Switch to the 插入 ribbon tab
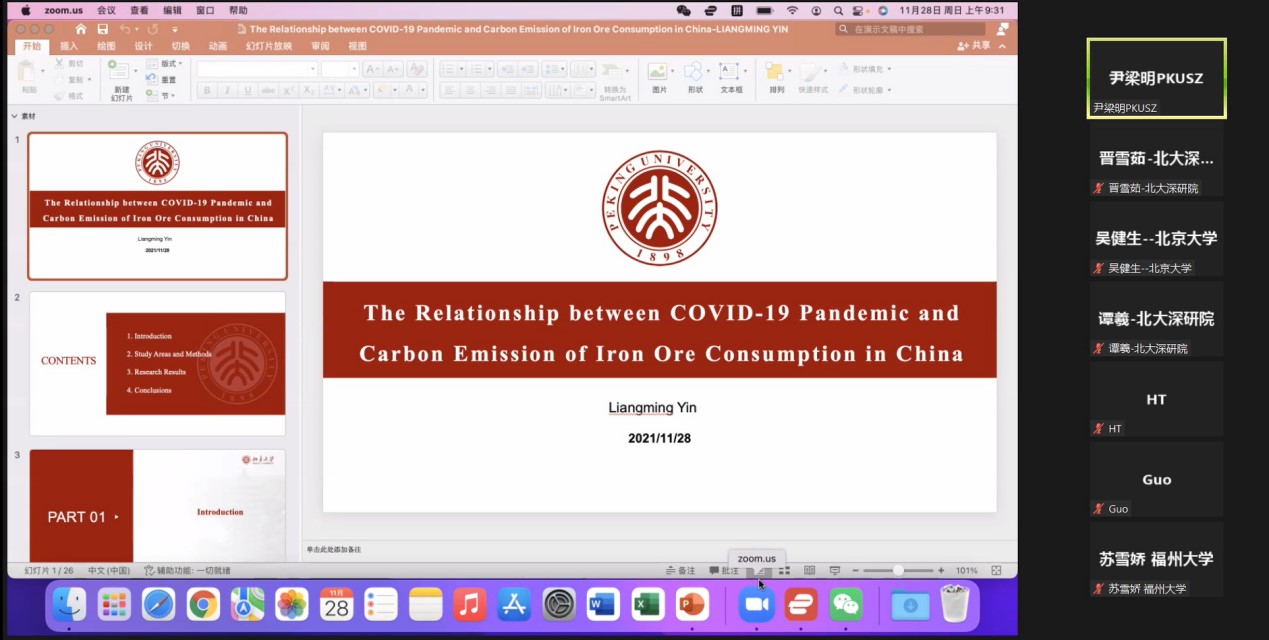 [x=69, y=46]
